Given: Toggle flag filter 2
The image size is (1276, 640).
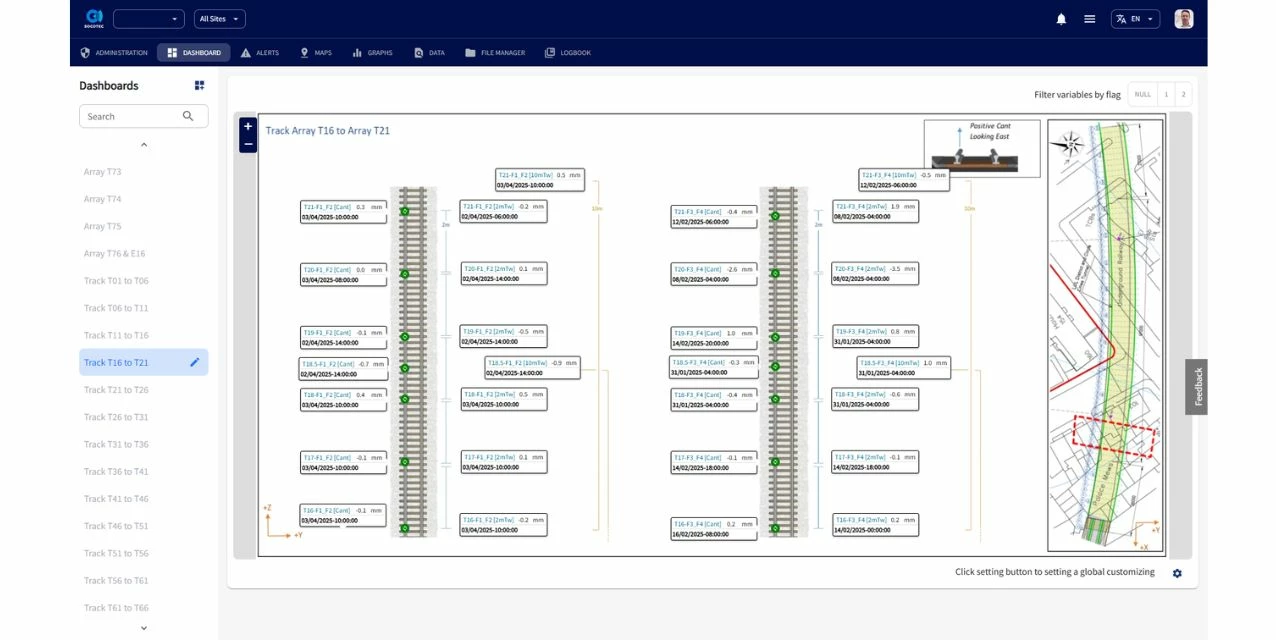Looking at the screenshot, I should (x=1183, y=94).
